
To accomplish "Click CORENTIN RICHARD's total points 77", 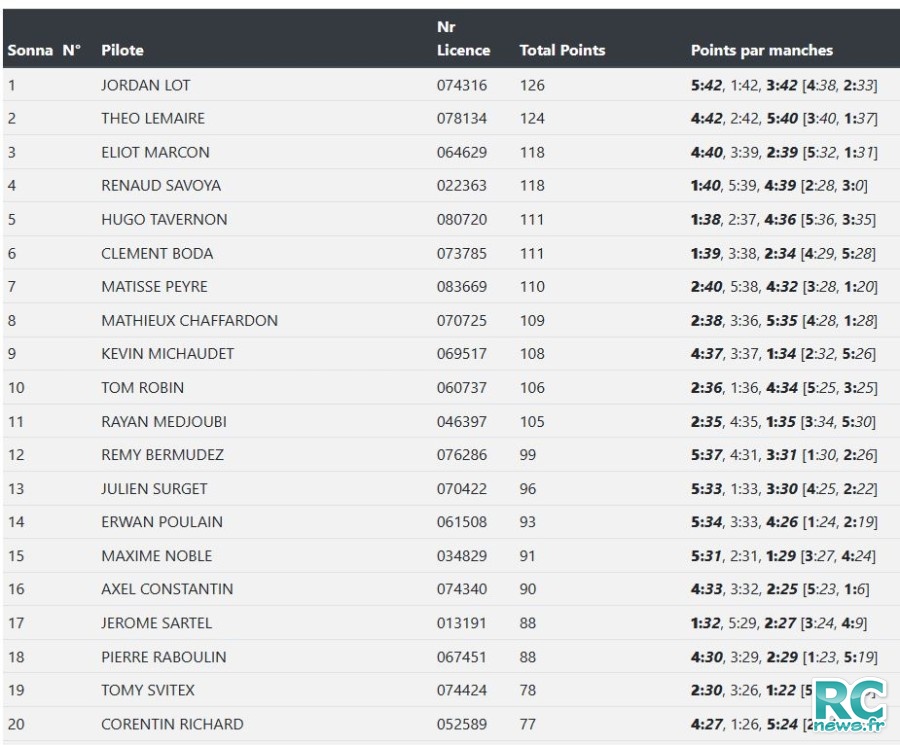I will [528, 723].
